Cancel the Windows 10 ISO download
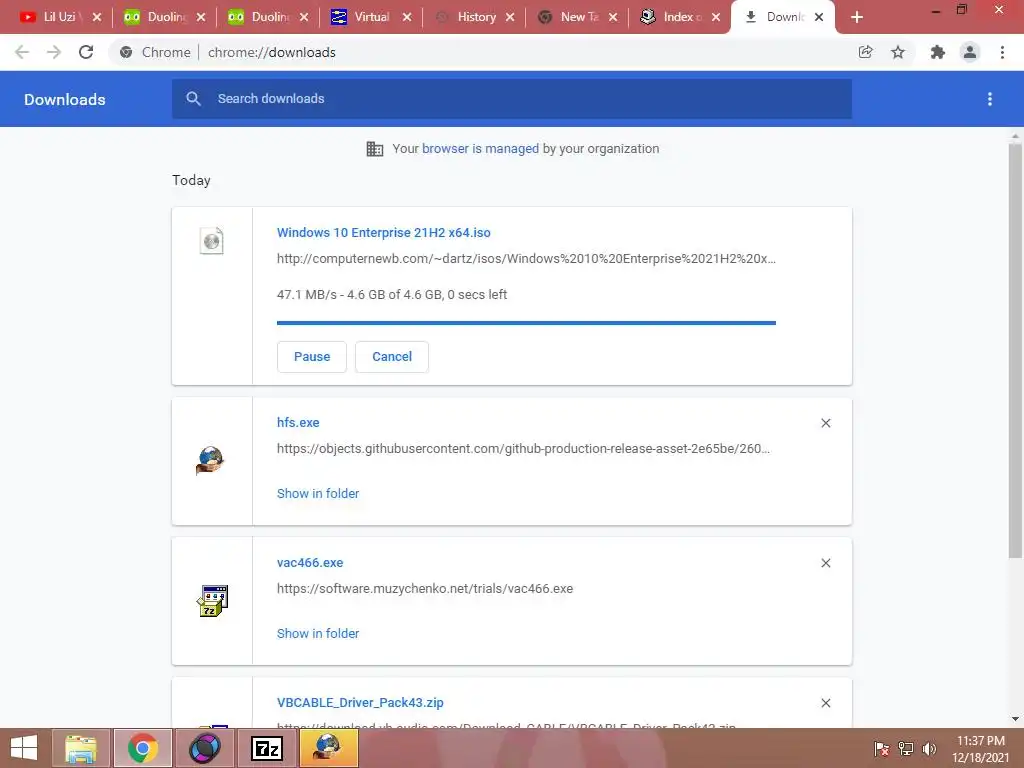The image size is (1024, 768). click(392, 357)
